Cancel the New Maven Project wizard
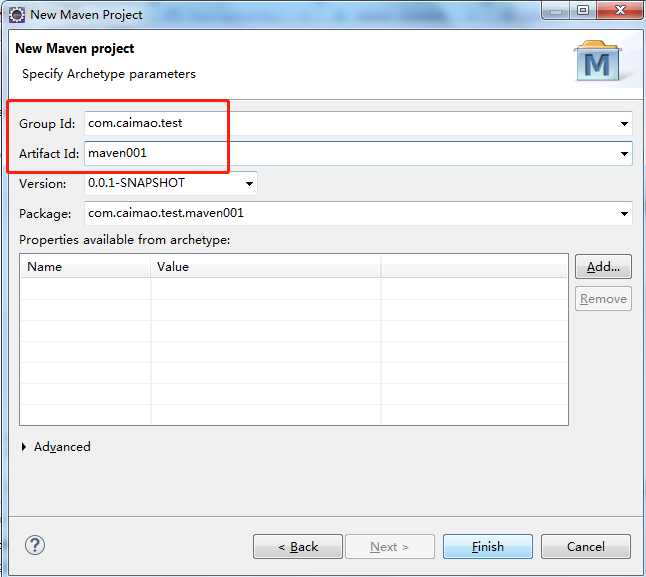The width and height of the screenshot is (646, 577). click(x=586, y=547)
